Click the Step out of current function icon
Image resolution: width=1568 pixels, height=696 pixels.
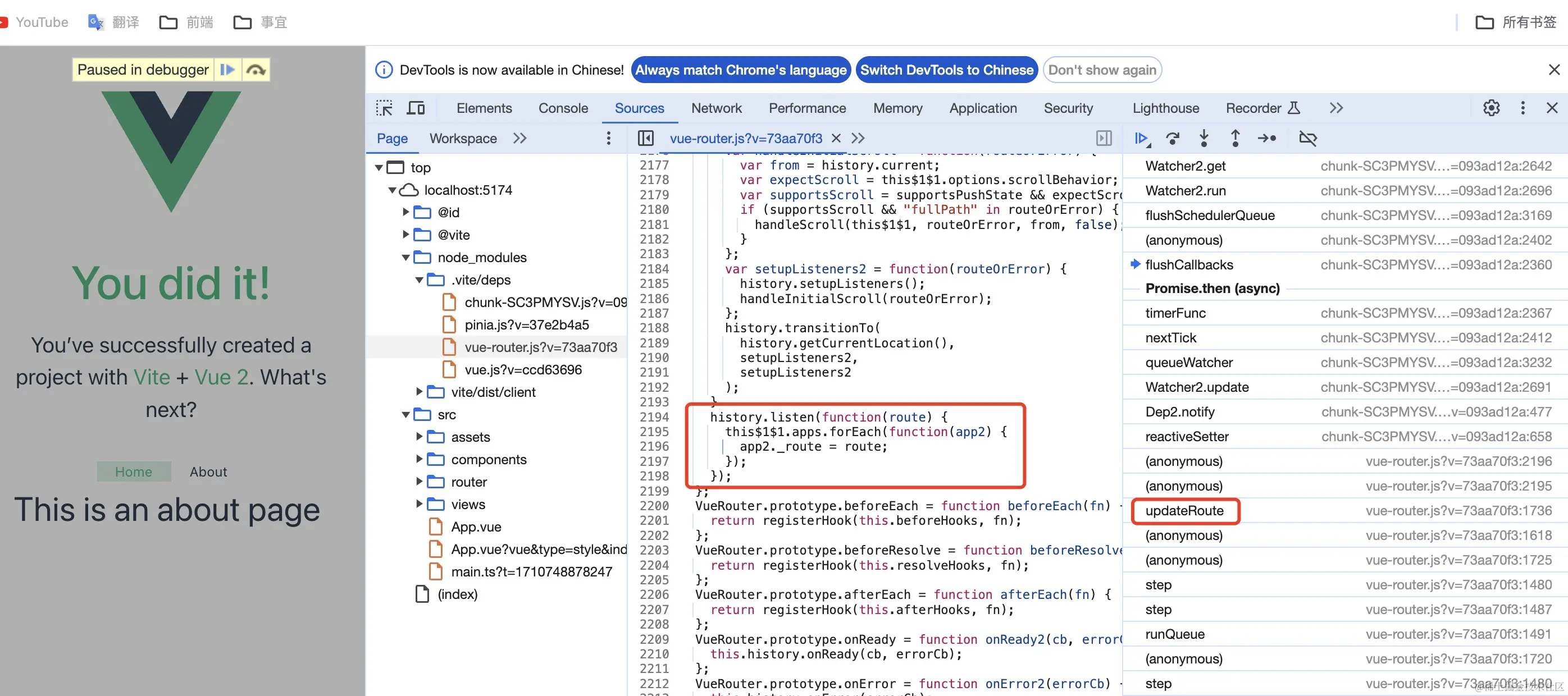(x=1235, y=139)
